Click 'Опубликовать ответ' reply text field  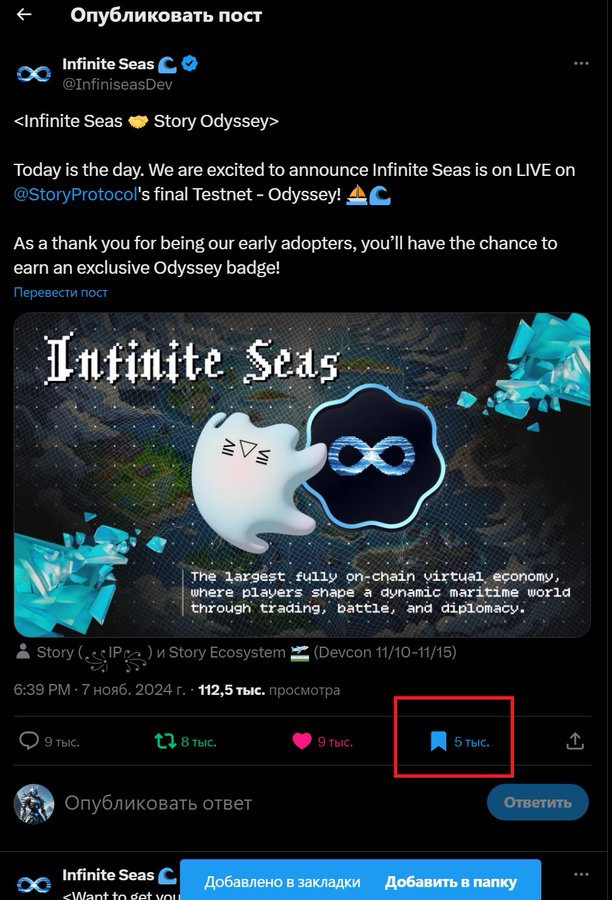click(158, 803)
